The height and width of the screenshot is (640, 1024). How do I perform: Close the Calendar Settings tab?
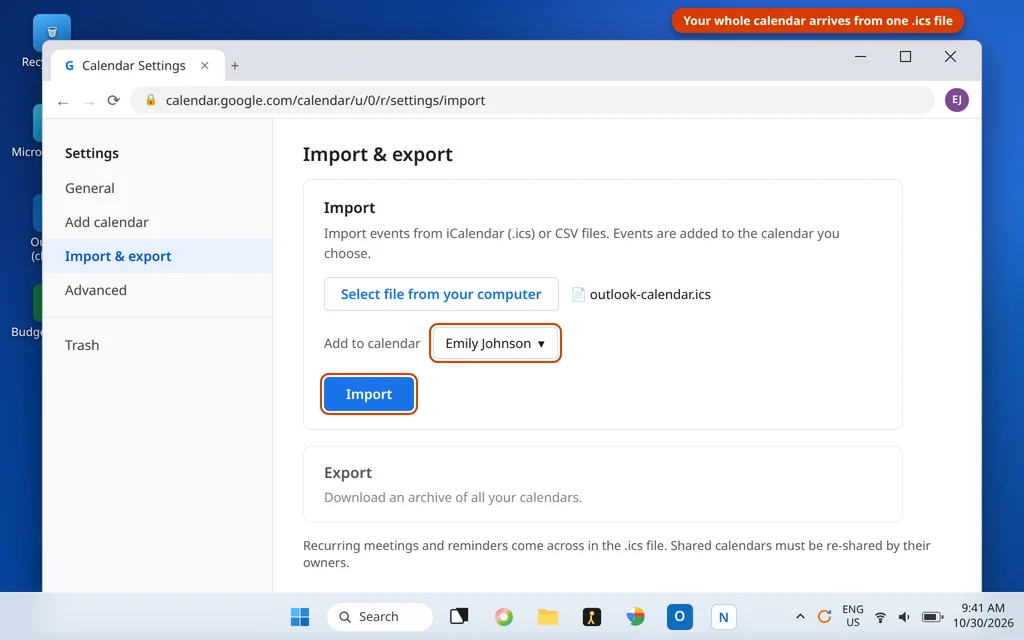(x=204, y=65)
